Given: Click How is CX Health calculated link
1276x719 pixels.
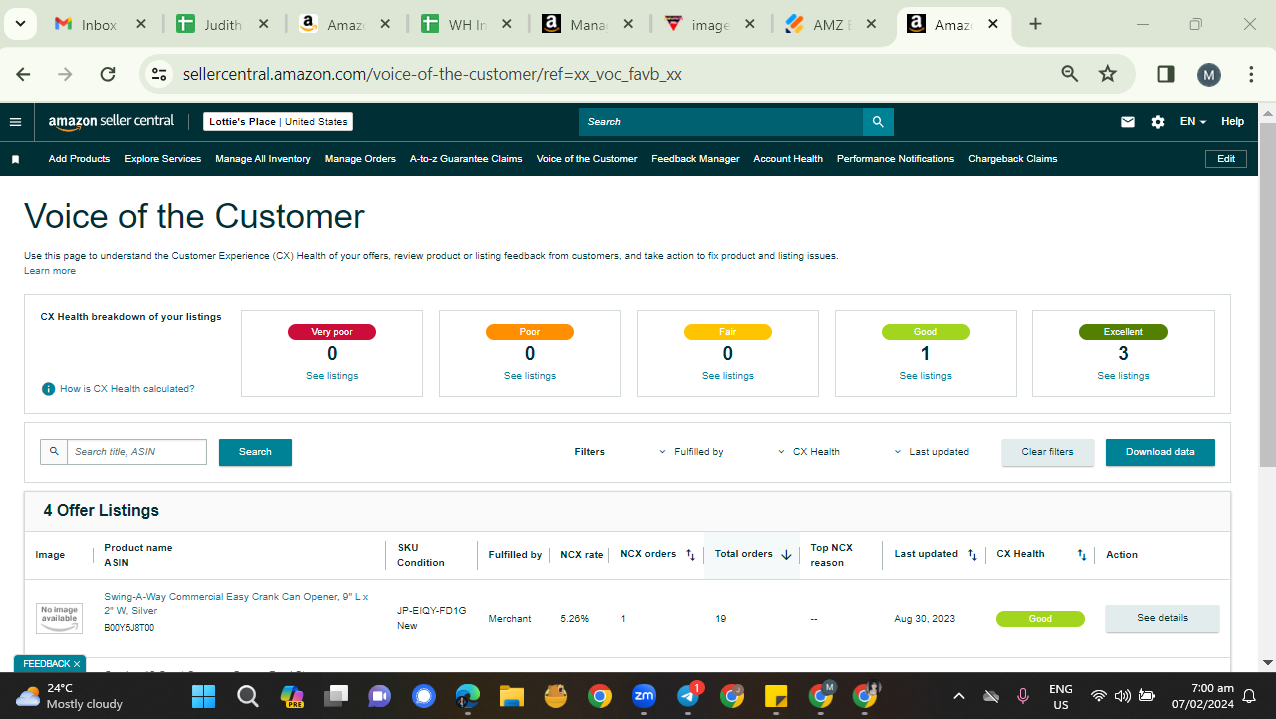Looking at the screenshot, I should click(127, 389).
